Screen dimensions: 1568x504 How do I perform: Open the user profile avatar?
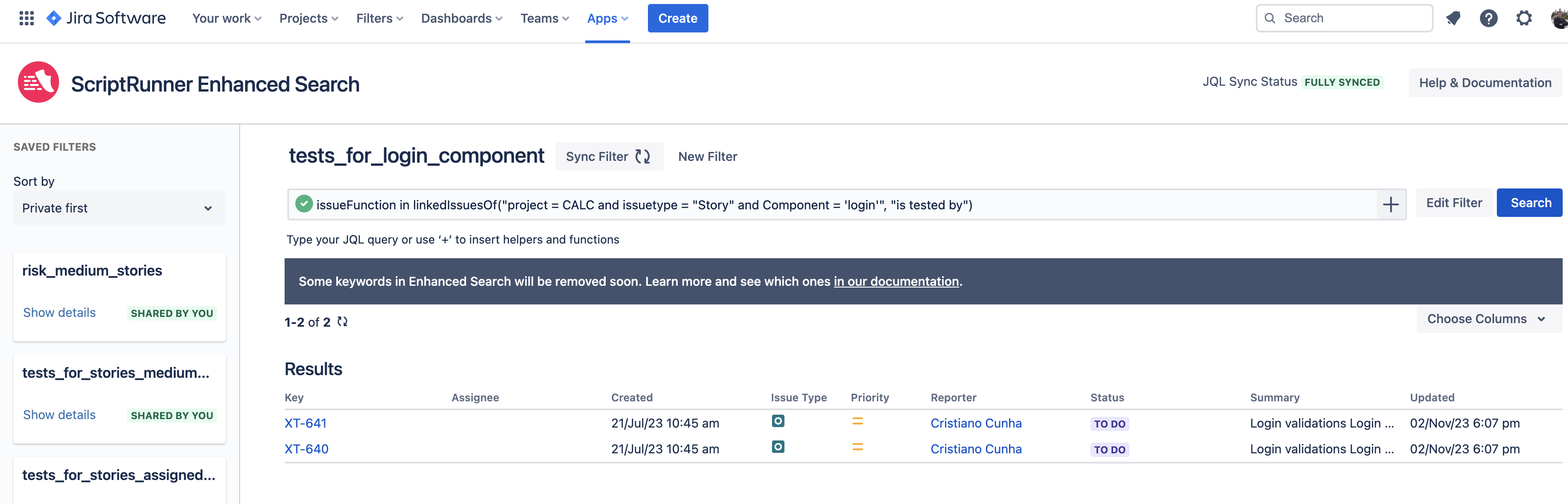coord(1560,18)
